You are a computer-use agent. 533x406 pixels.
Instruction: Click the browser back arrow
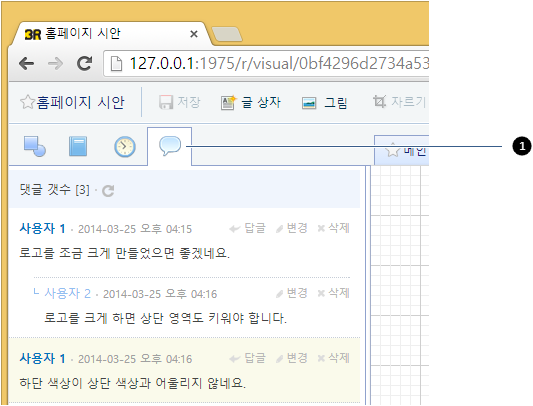point(27,64)
